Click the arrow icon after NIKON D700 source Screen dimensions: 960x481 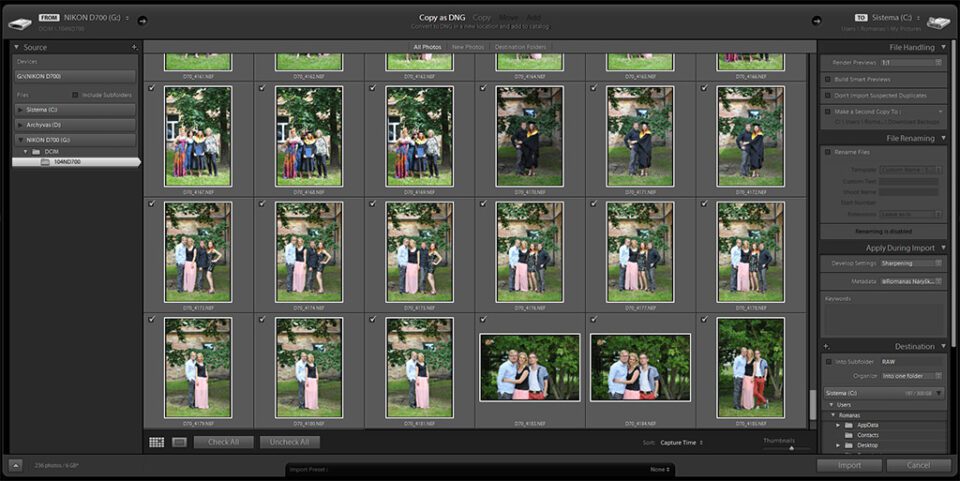click(x=142, y=21)
